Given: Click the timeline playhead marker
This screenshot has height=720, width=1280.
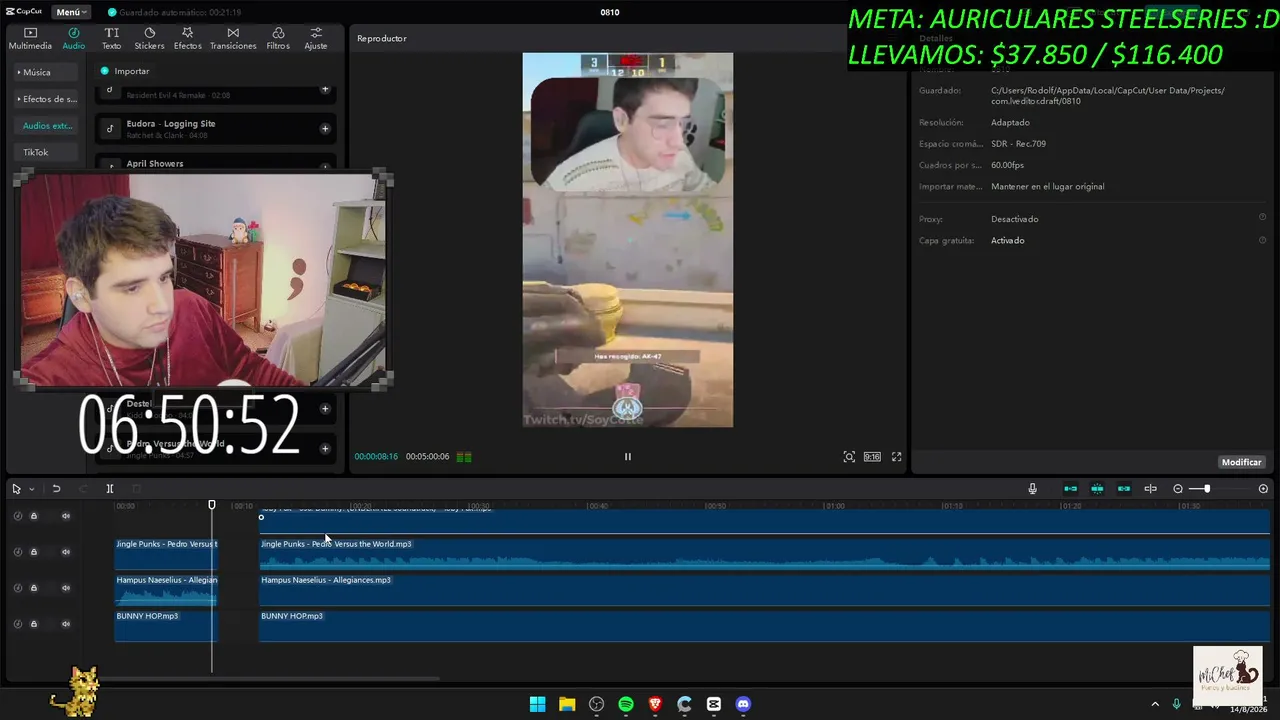Looking at the screenshot, I should click(212, 505).
